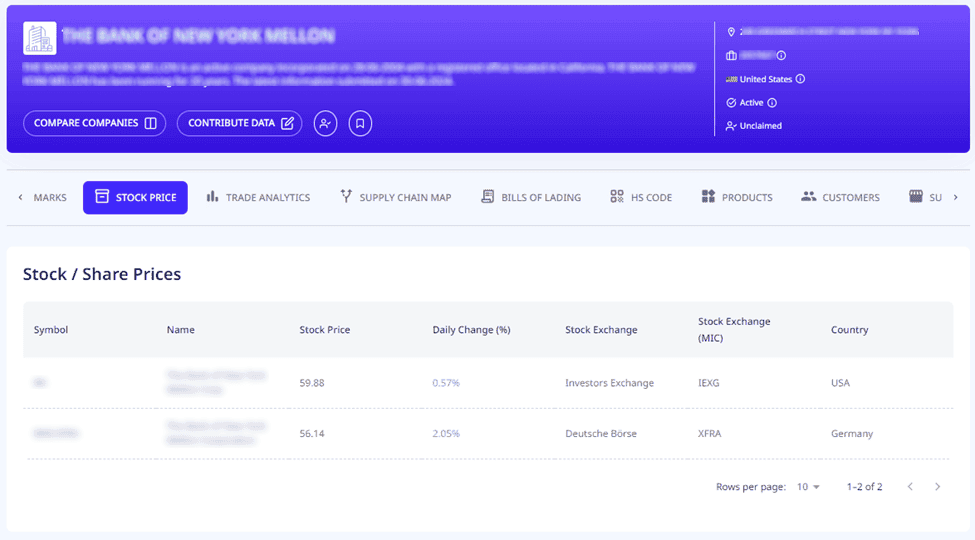Click the info icon next to briefcase entry

[x=781, y=55]
